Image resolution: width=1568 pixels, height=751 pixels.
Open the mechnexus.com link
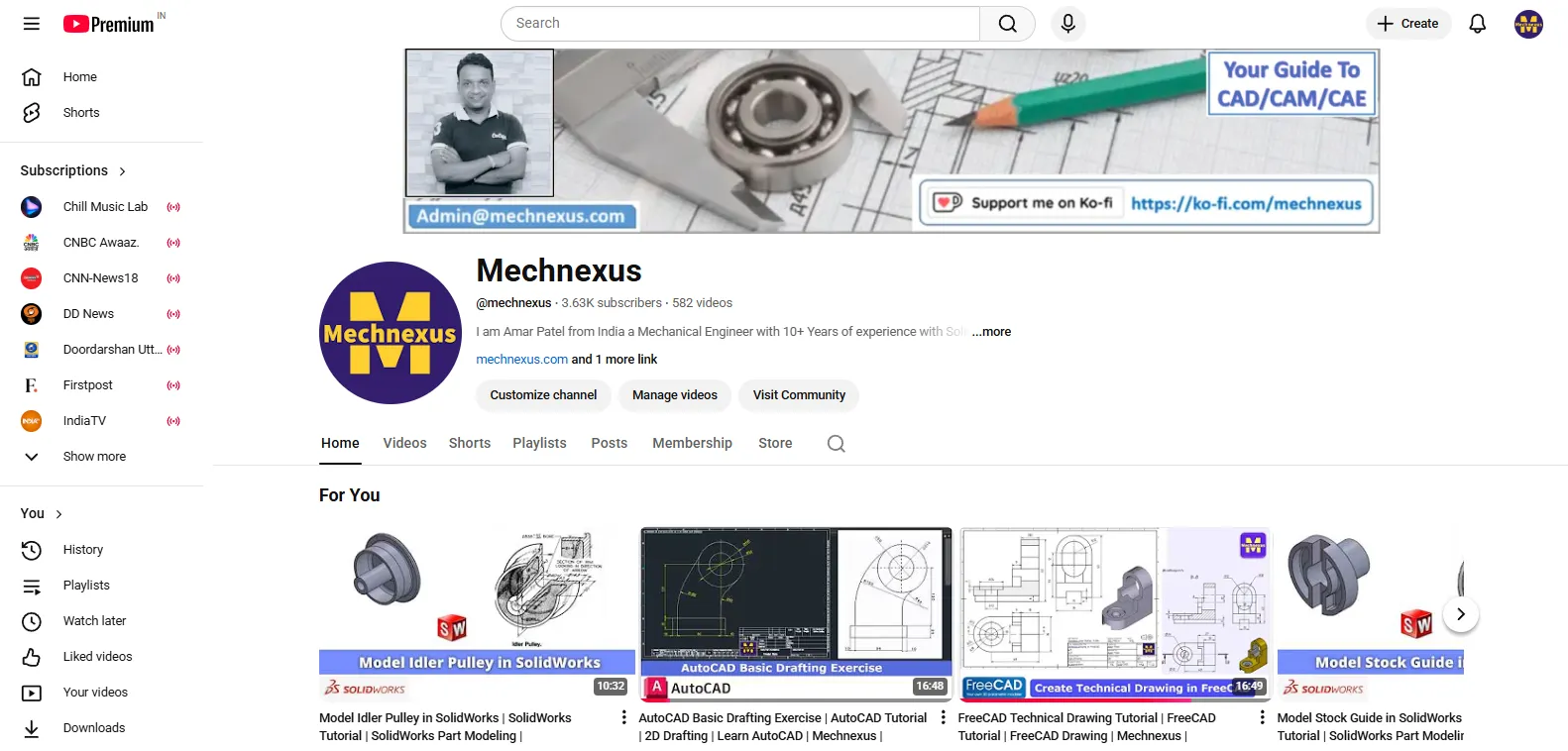click(x=521, y=360)
